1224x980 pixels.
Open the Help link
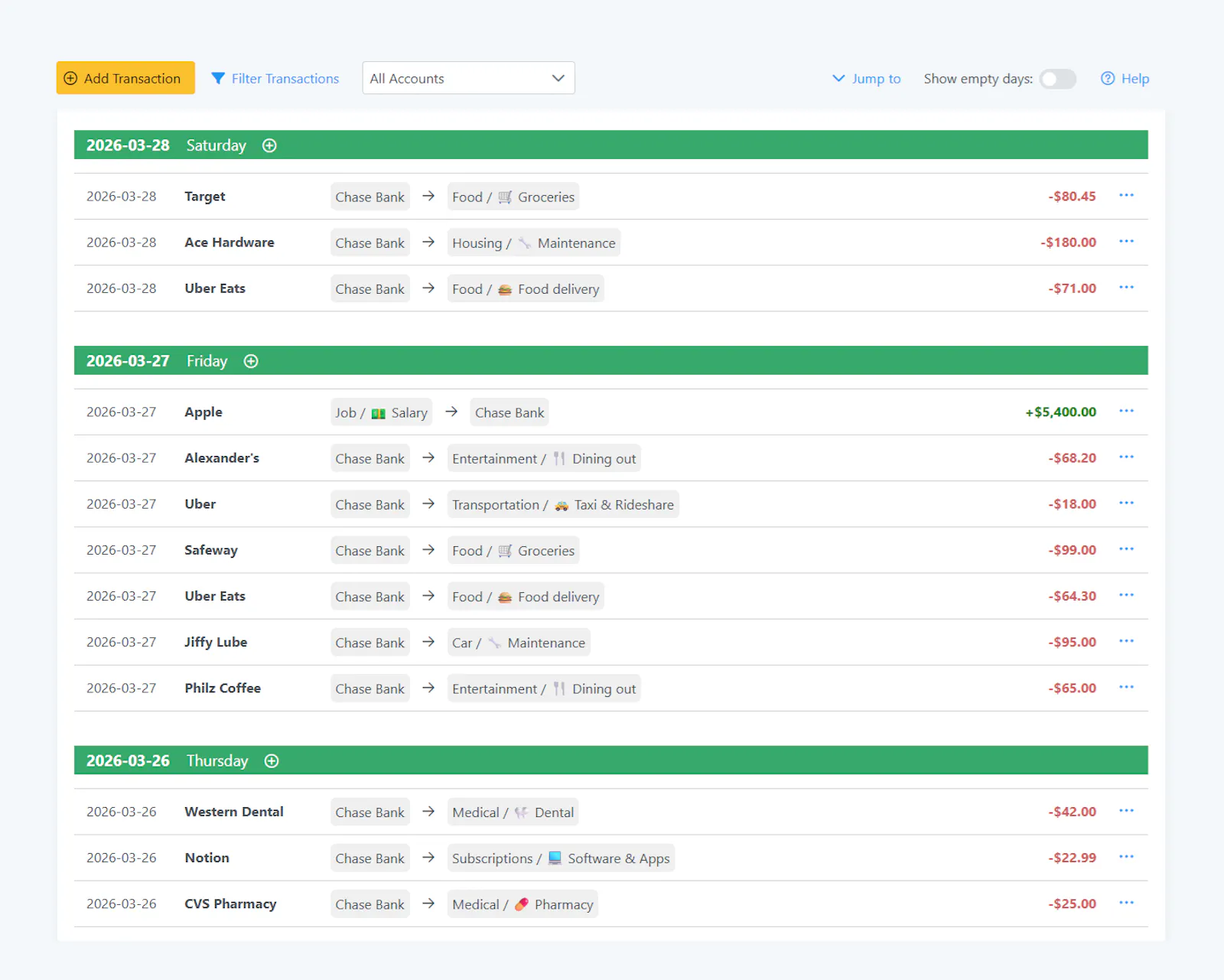(x=1125, y=79)
